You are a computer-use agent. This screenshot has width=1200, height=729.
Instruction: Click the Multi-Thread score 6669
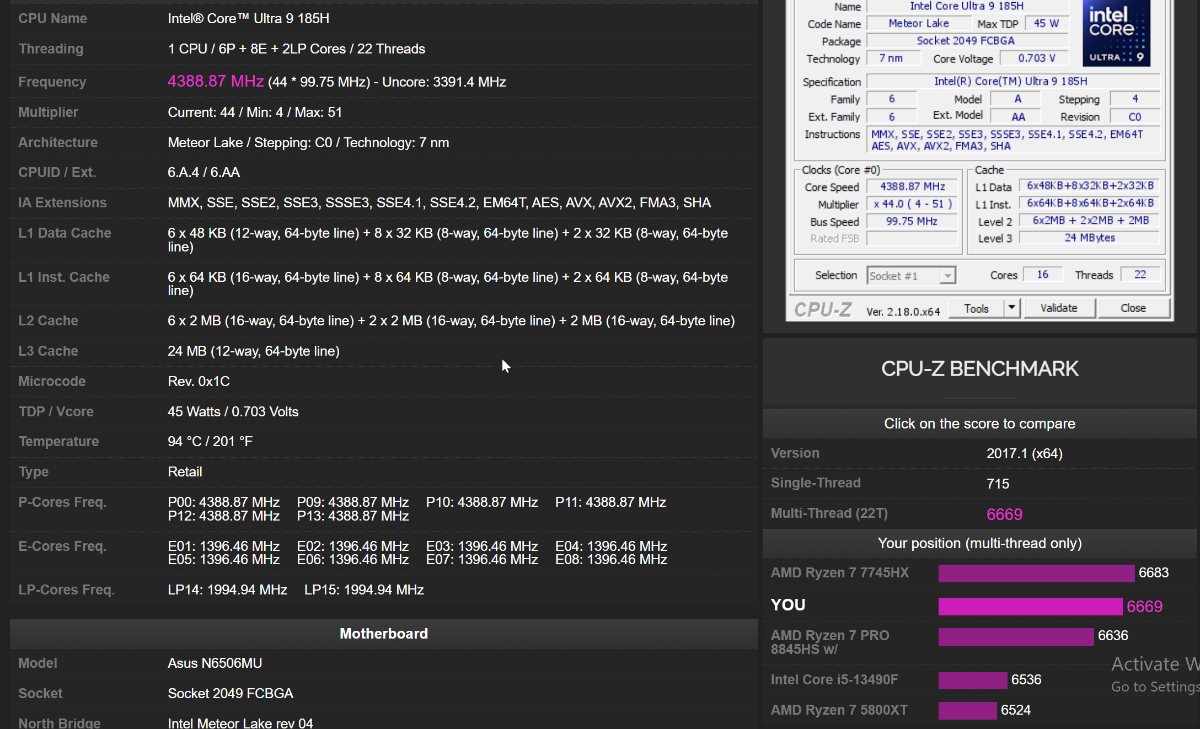[x=1004, y=514]
